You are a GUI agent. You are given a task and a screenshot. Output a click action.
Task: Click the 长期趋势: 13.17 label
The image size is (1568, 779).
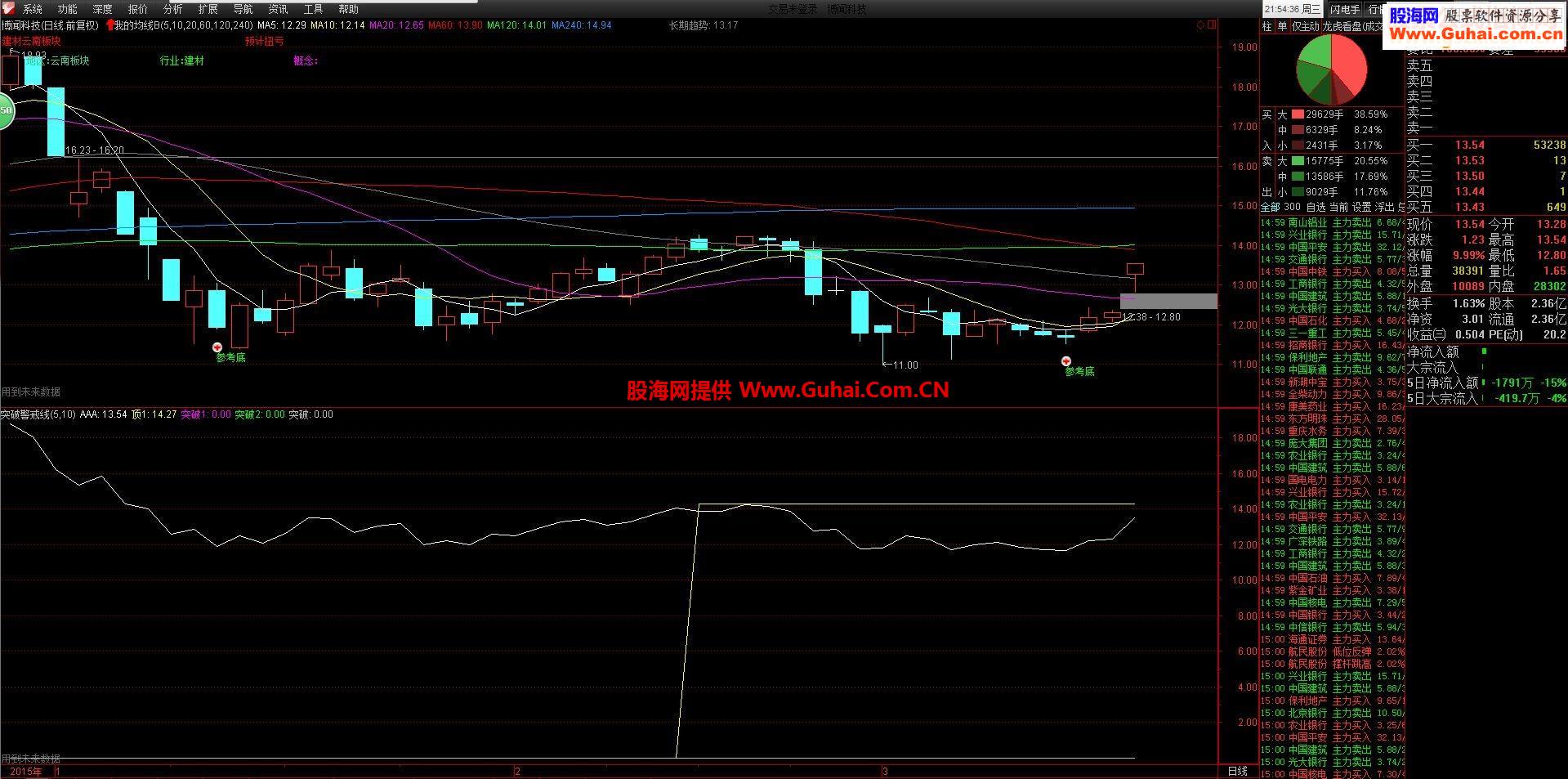(704, 25)
